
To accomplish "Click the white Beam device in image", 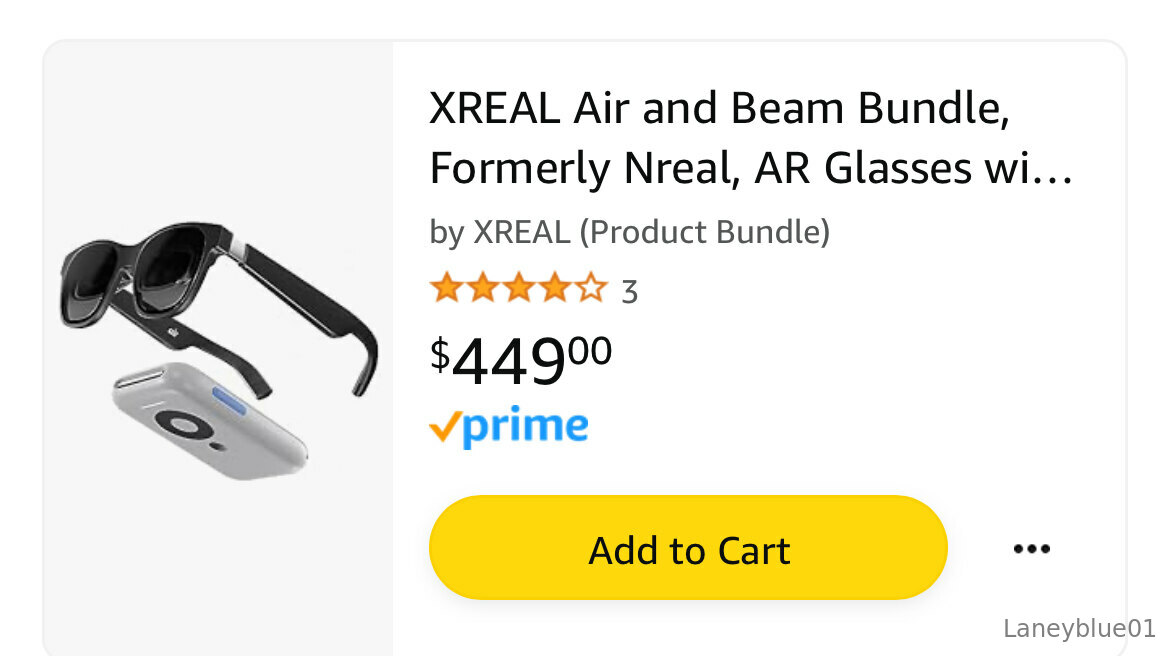I will point(210,422).
